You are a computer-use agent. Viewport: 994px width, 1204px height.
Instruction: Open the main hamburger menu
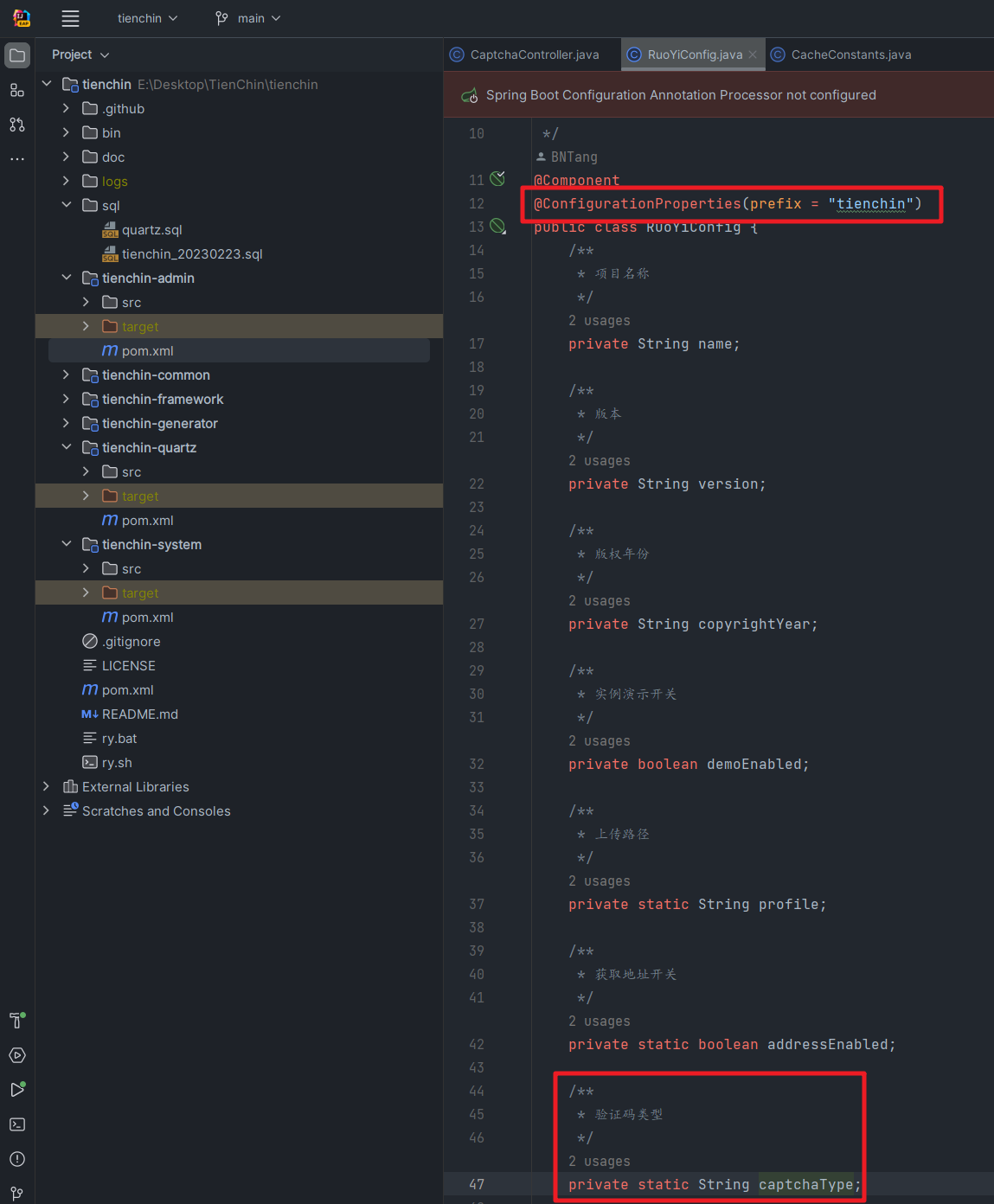pyautogui.click(x=71, y=18)
